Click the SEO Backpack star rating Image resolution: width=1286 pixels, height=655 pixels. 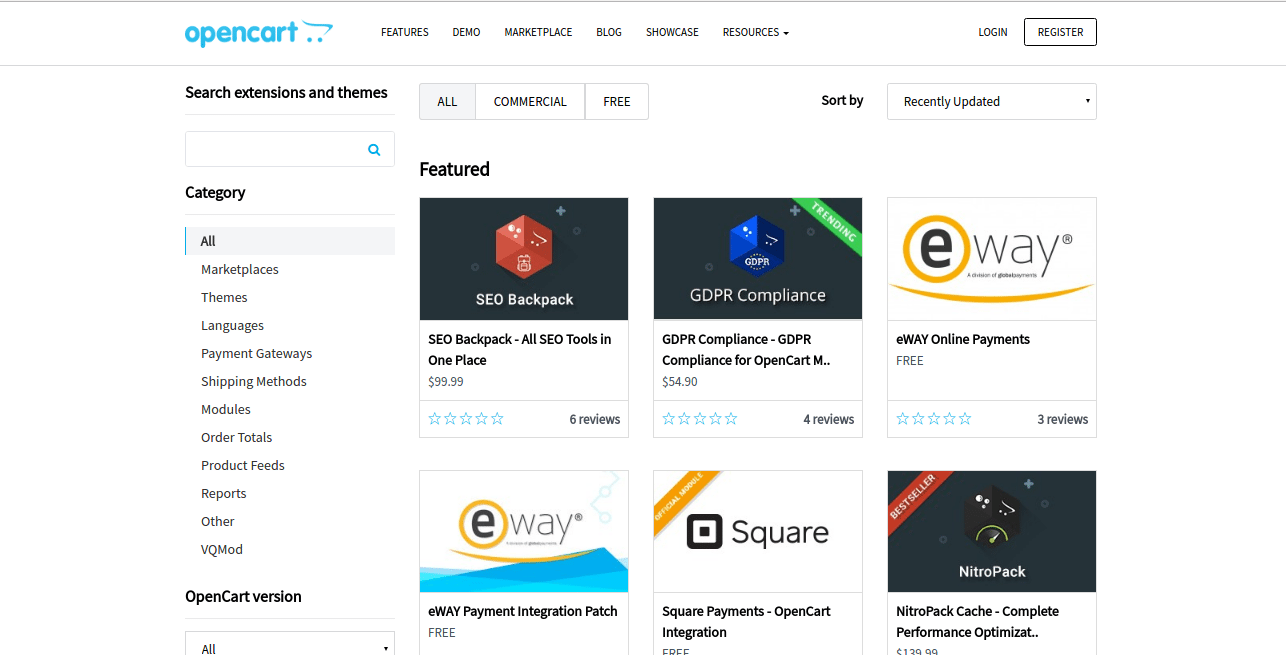(466, 419)
